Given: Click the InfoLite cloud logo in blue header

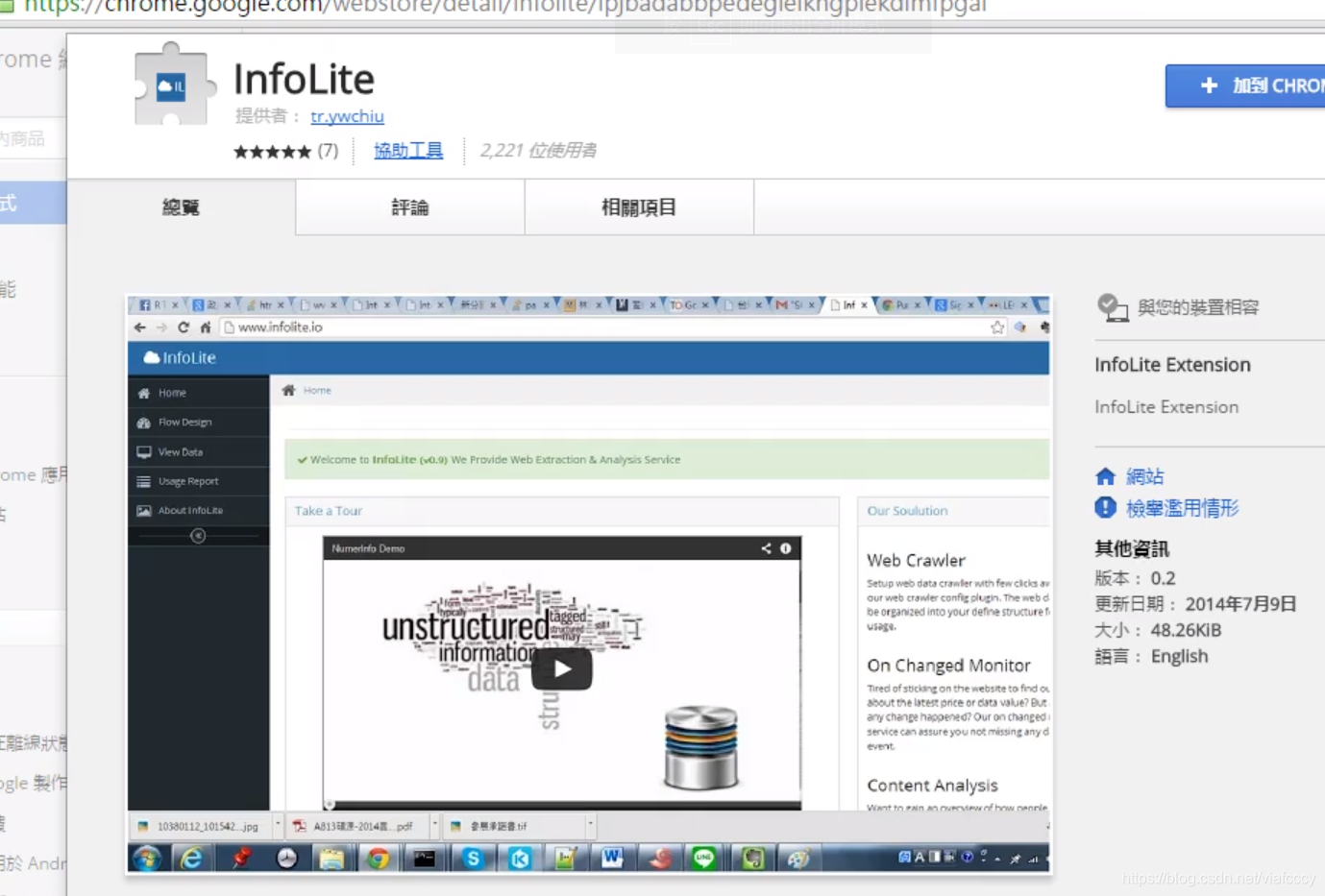Looking at the screenshot, I should 180,357.
